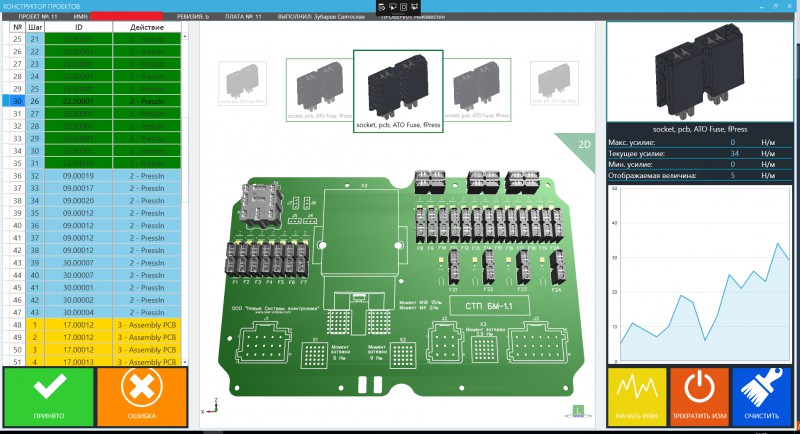Click ID cell 09.00017

click(79, 188)
